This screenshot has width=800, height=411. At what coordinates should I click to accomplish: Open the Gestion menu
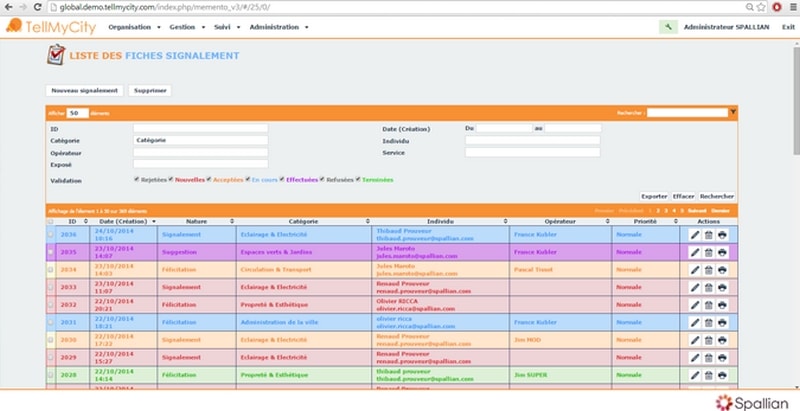click(x=185, y=27)
